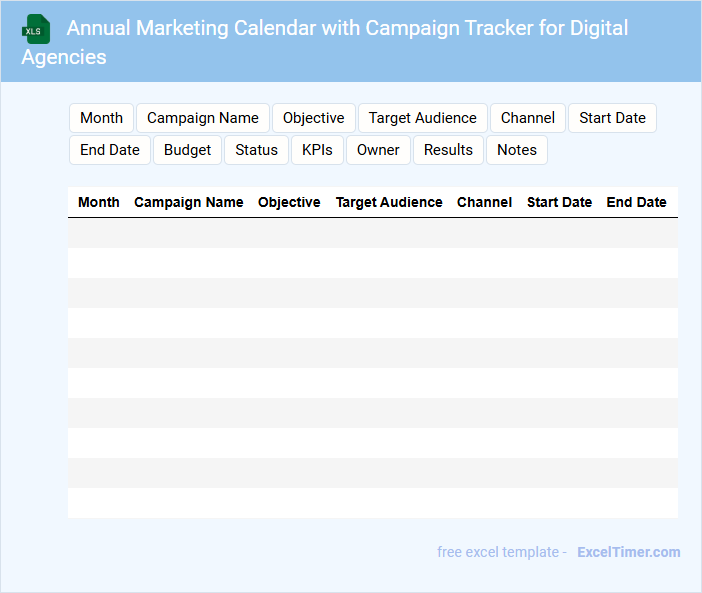Click the End Date tag

pyautogui.click(x=110, y=150)
